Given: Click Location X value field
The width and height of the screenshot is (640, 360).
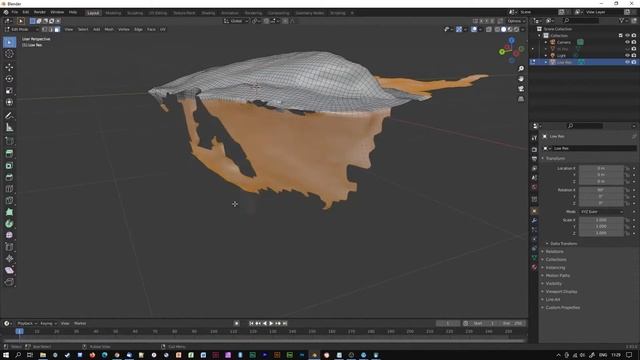Looking at the screenshot, I should 601,168.
